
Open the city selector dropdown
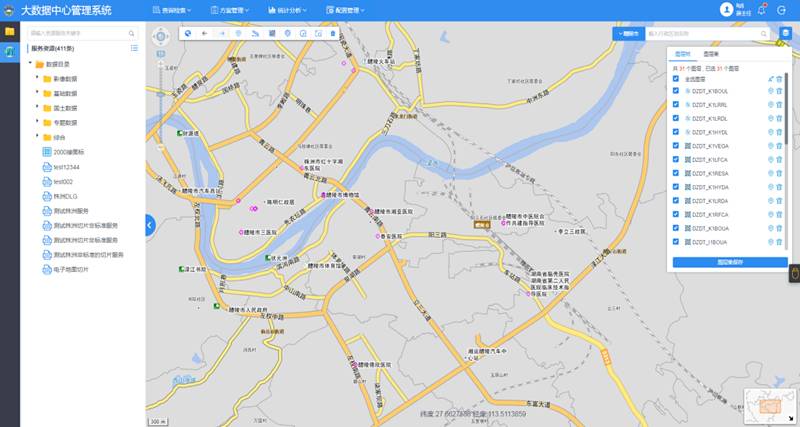point(627,33)
